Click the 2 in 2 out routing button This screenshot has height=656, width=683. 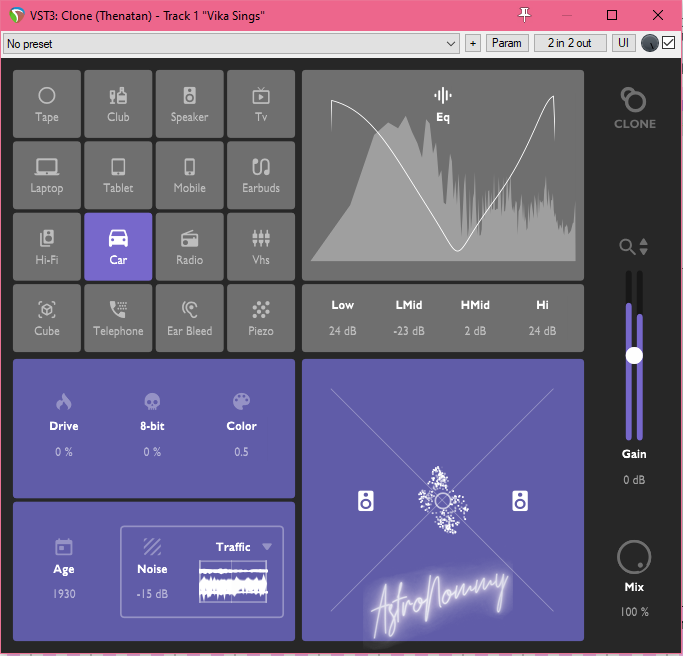[x=570, y=44]
